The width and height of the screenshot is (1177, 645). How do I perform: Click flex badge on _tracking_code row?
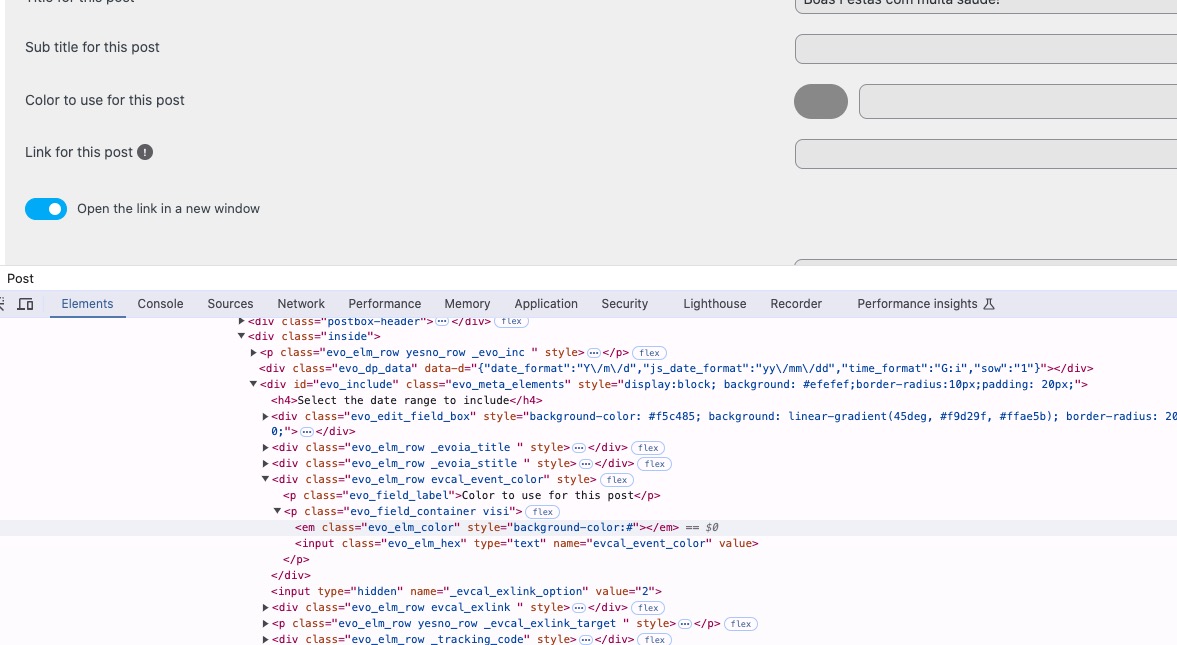pyautogui.click(x=655, y=640)
